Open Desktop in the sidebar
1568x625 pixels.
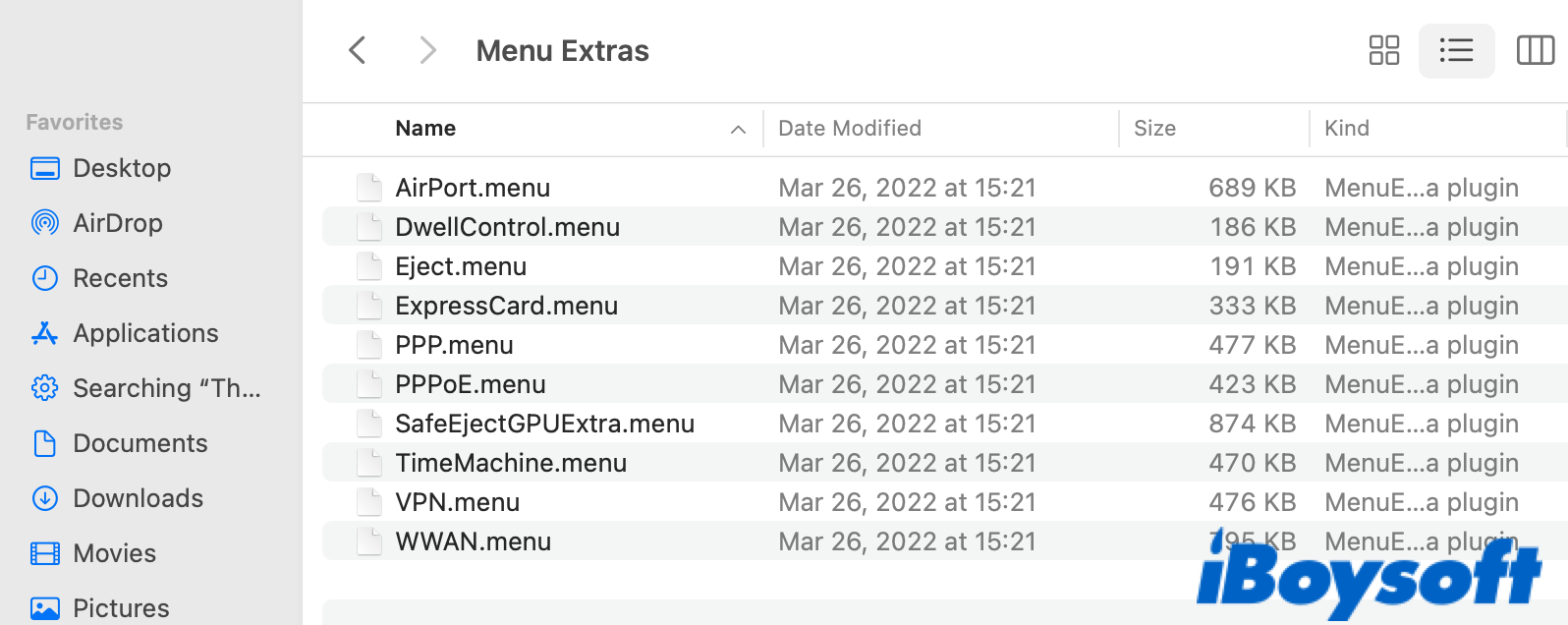tap(122, 168)
